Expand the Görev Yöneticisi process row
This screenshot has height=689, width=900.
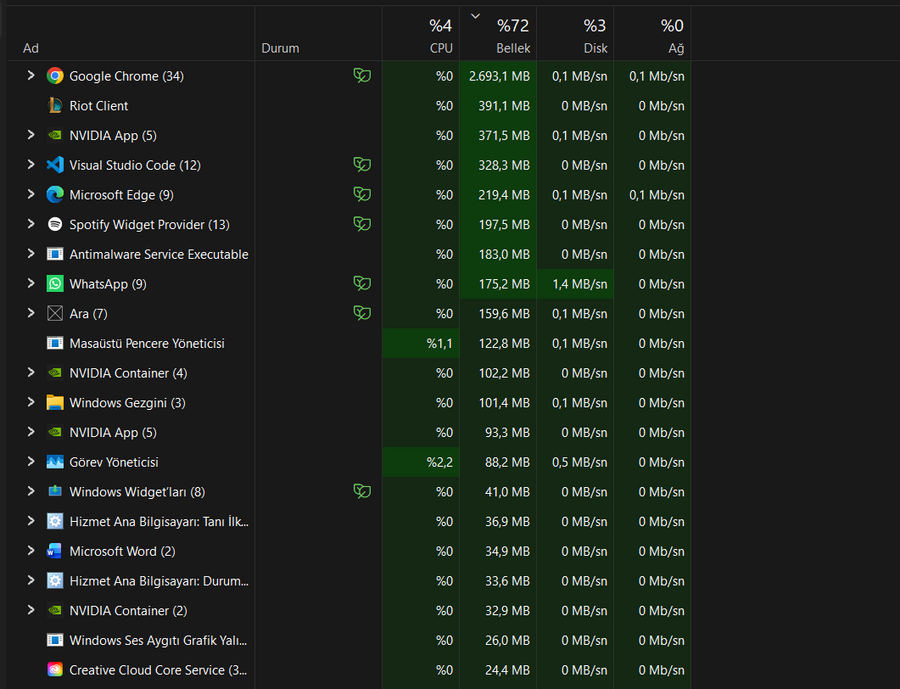[x=31, y=461]
